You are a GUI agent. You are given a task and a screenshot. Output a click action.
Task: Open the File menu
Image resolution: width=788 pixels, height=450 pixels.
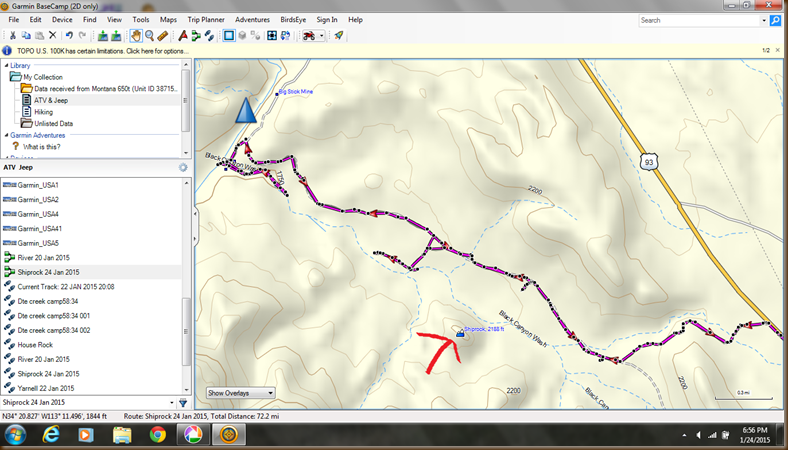pos(14,20)
